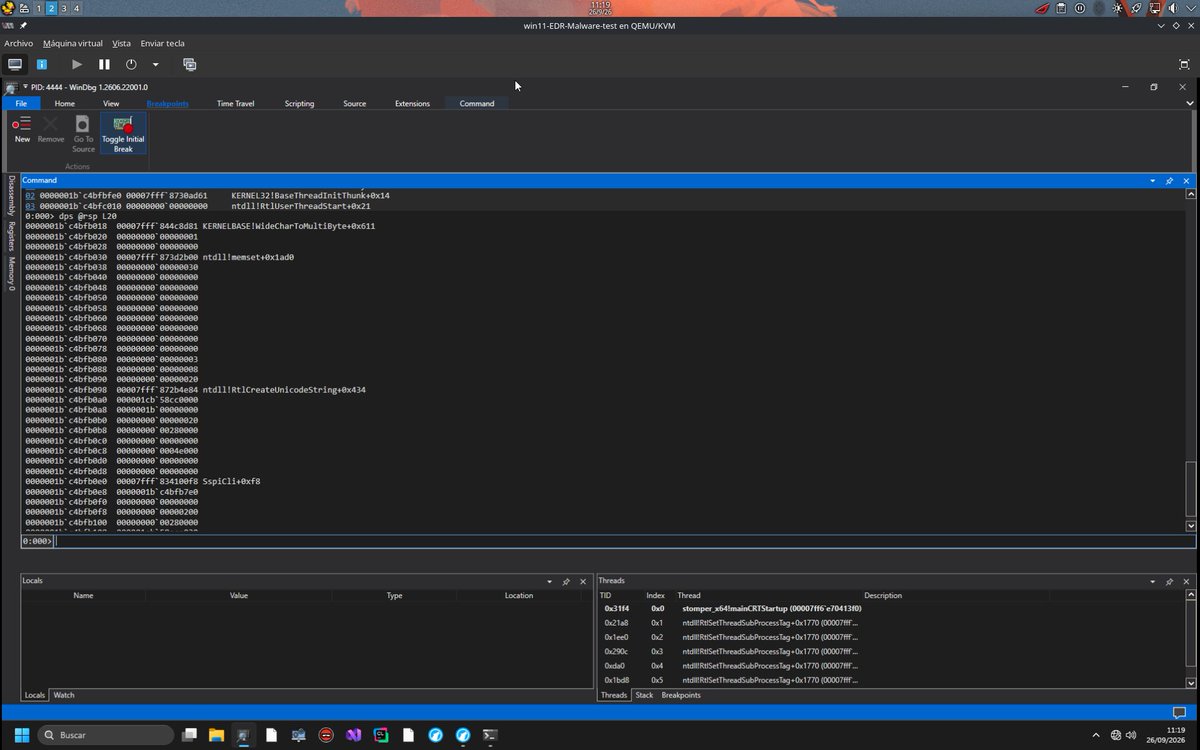Close the Command window pane
This screenshot has height=750, width=1200.
[x=1187, y=180]
